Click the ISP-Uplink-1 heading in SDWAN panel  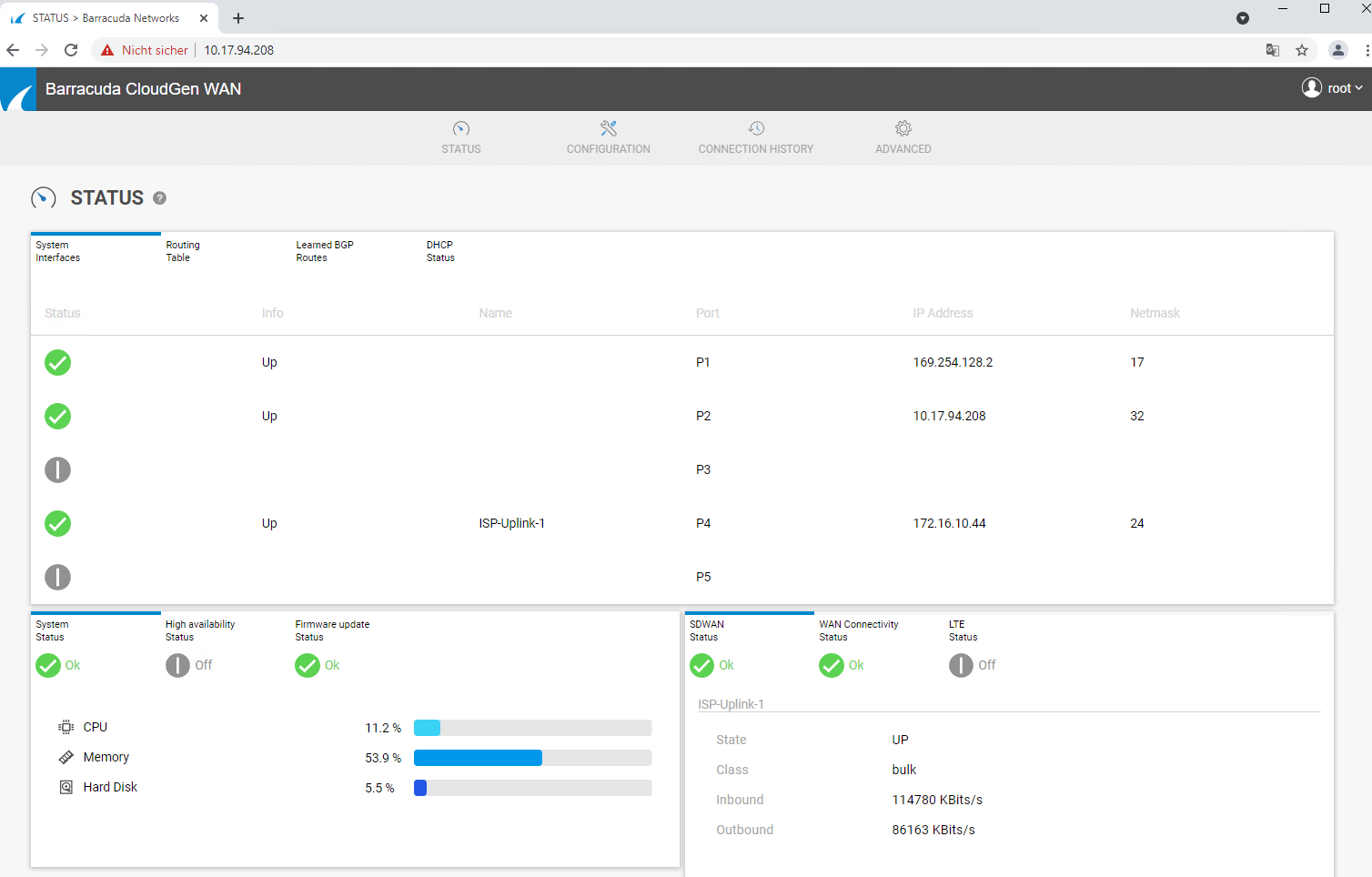731,704
